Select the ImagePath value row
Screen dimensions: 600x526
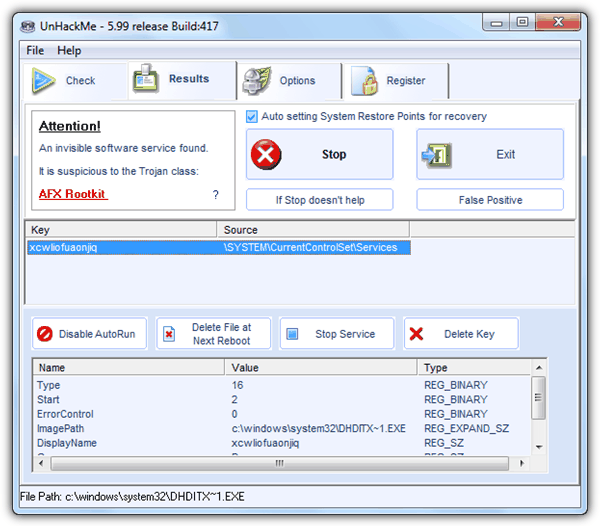coord(282,428)
